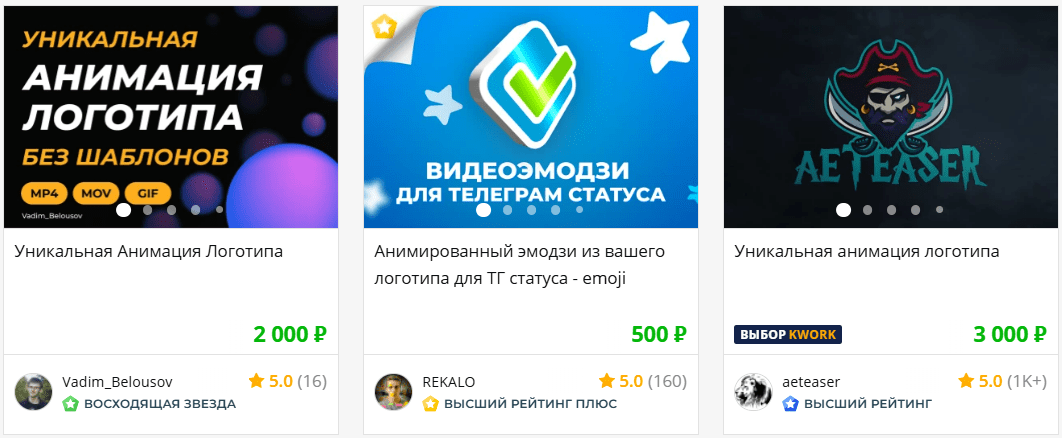Open Vadim_Belousov's profile avatar
The image size is (1062, 438).
pyautogui.click(x=33, y=391)
